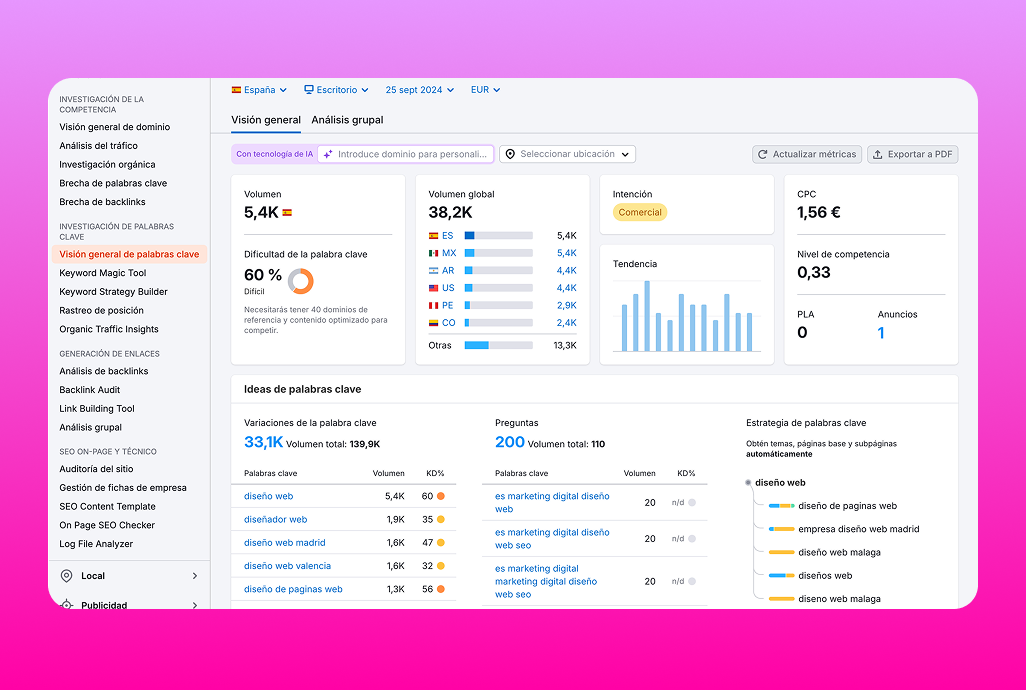Open the España country dropdown
The image size is (1026, 690).
[258, 89]
